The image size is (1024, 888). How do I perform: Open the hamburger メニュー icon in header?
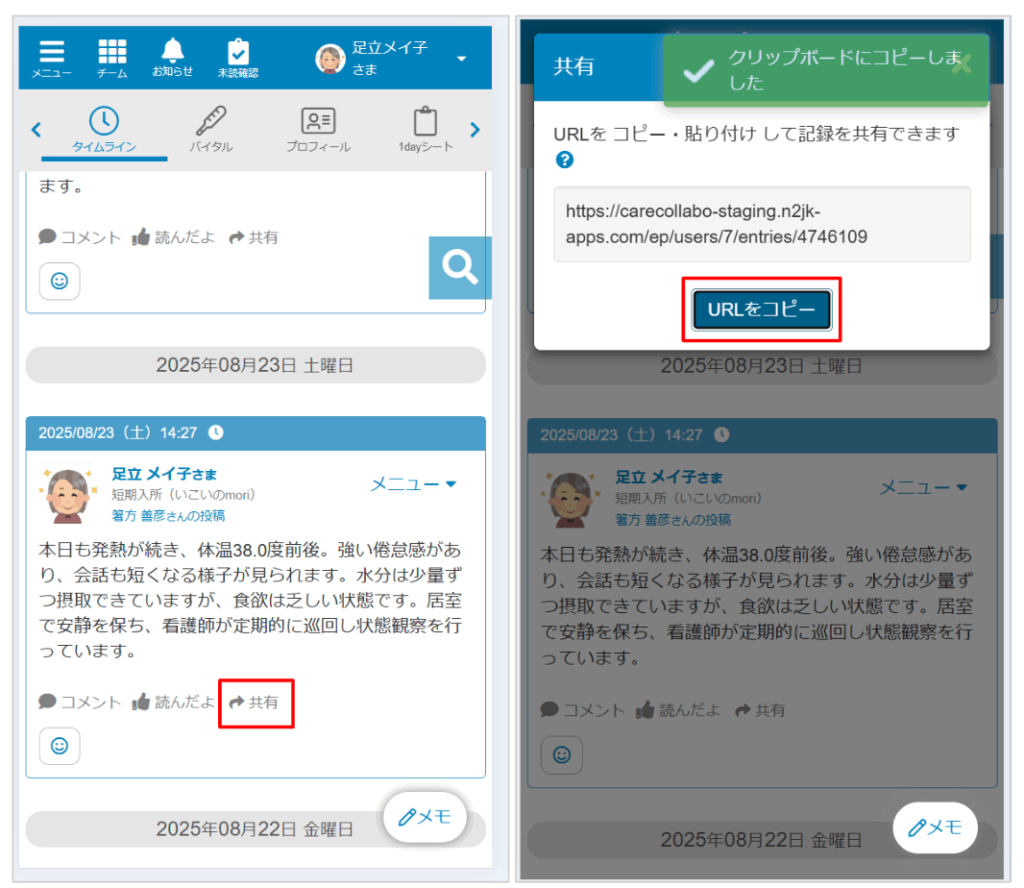pyautogui.click(x=51, y=58)
